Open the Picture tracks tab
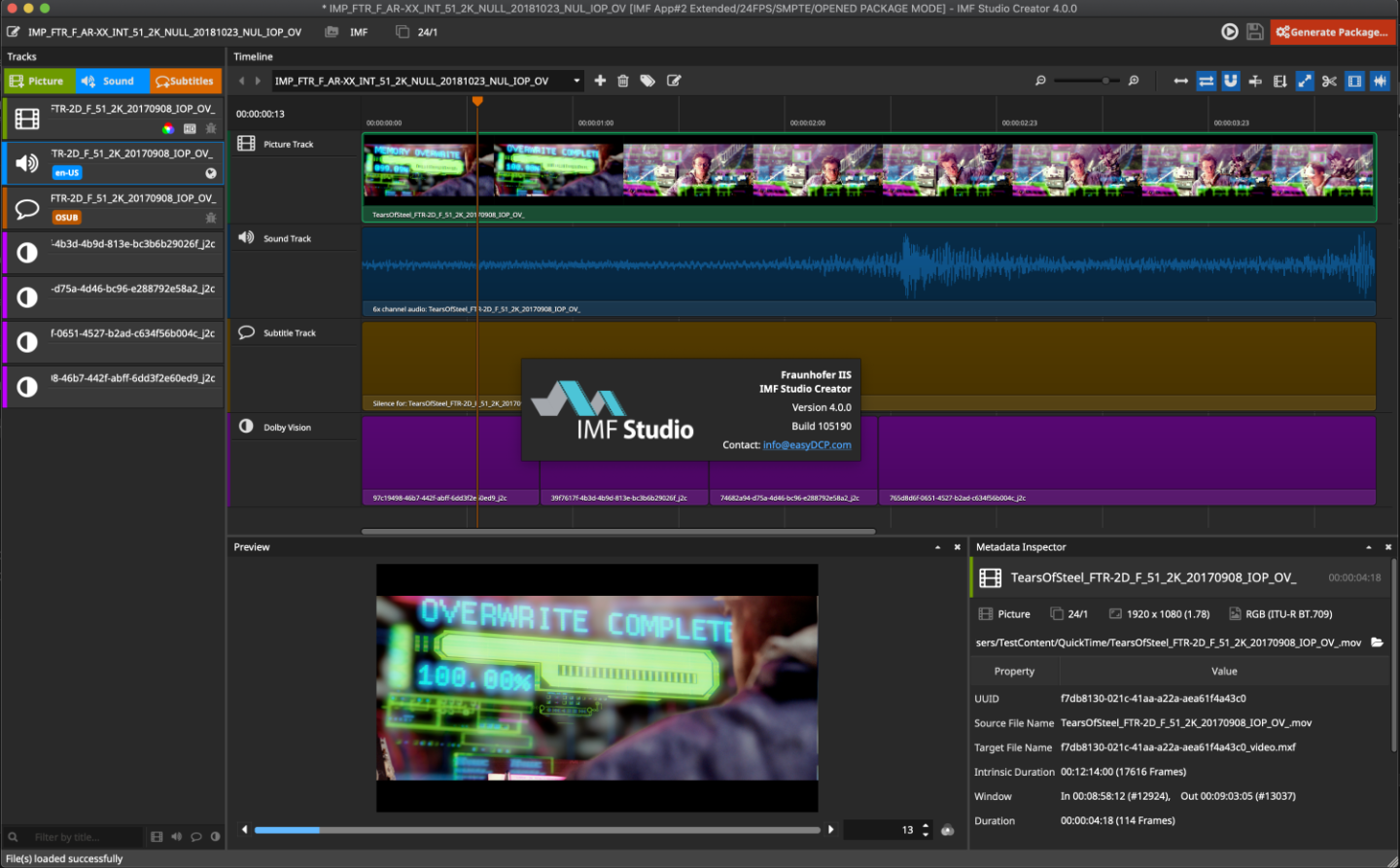The height and width of the screenshot is (868, 1400). pos(39,82)
